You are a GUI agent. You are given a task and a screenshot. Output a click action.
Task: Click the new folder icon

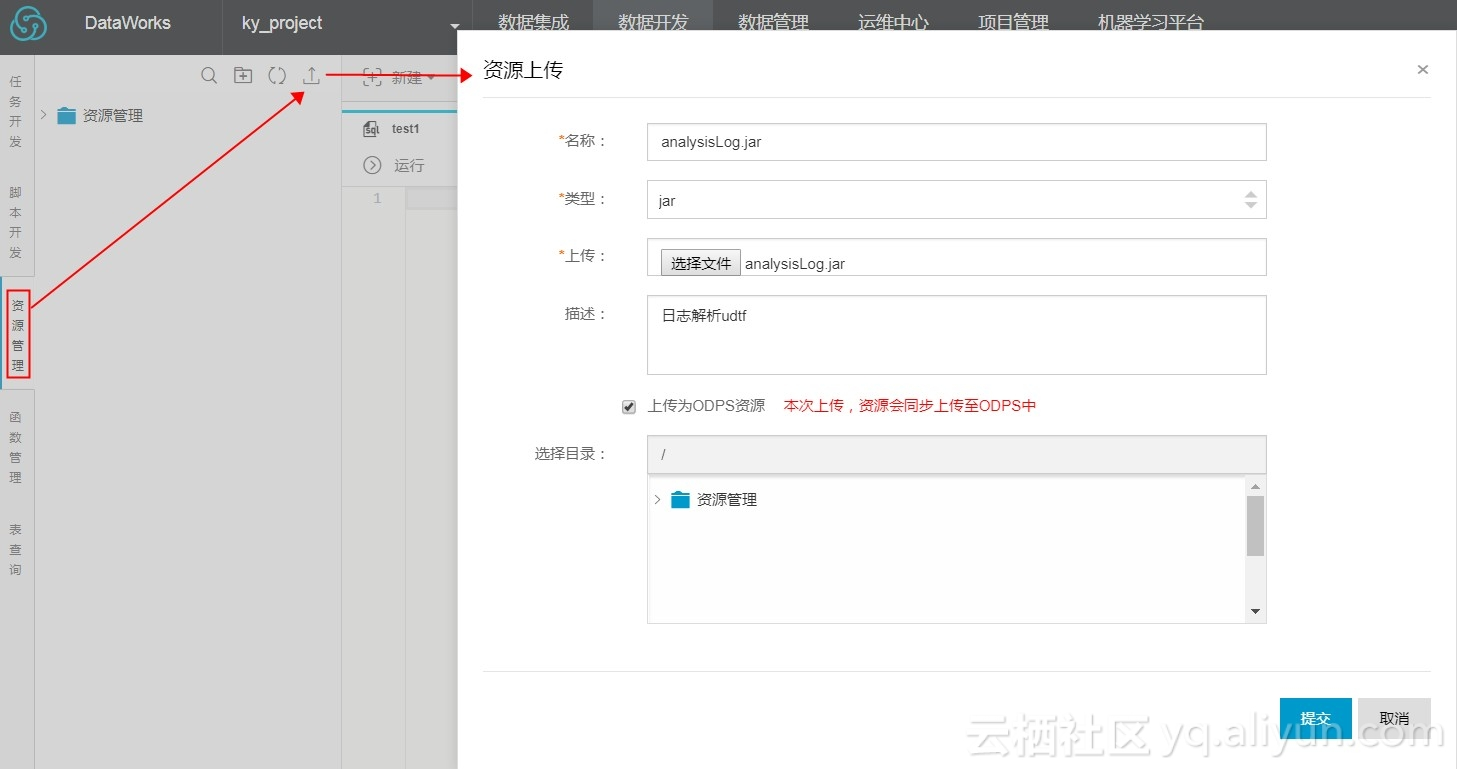tap(243, 76)
